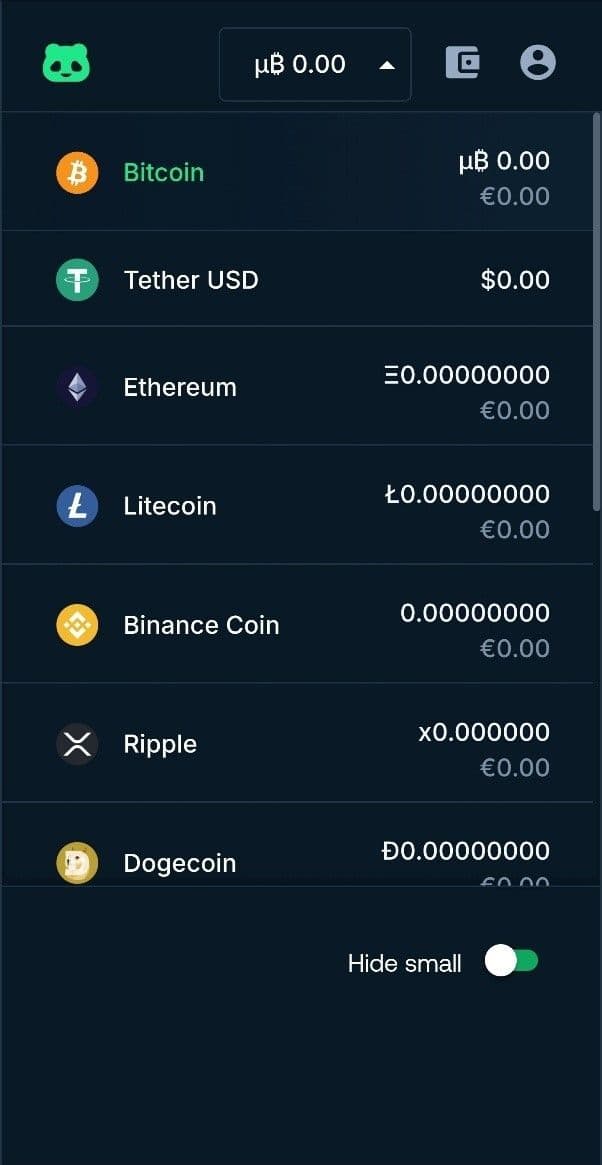Select Bitcoin from the currency list
This screenshot has height=1165, width=602.
(164, 173)
